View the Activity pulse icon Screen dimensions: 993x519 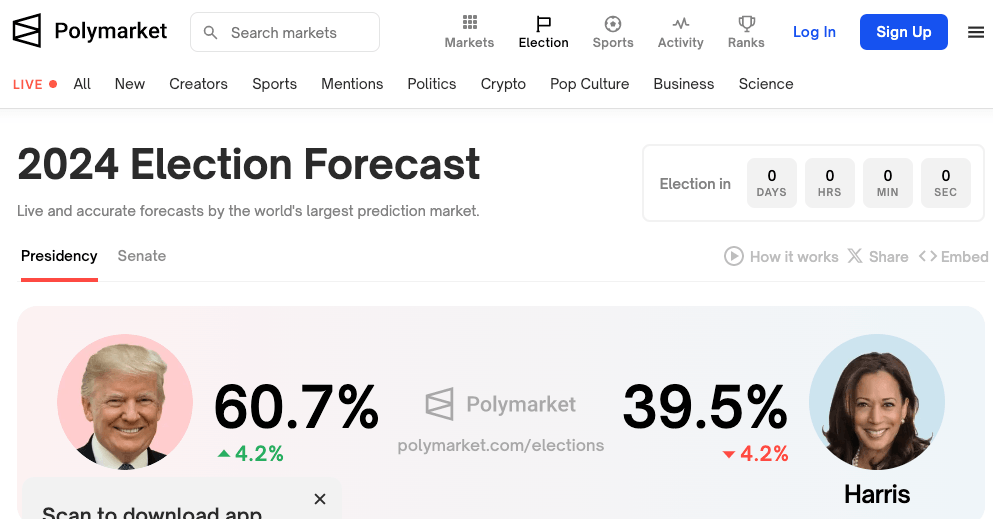(x=680, y=23)
